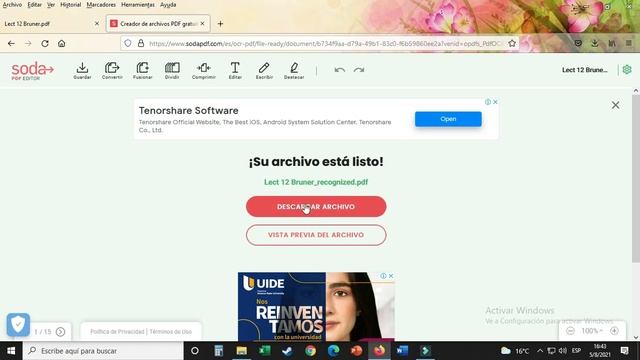
Task: Go to browser home page
Action: pyautogui.click(x=62, y=43)
